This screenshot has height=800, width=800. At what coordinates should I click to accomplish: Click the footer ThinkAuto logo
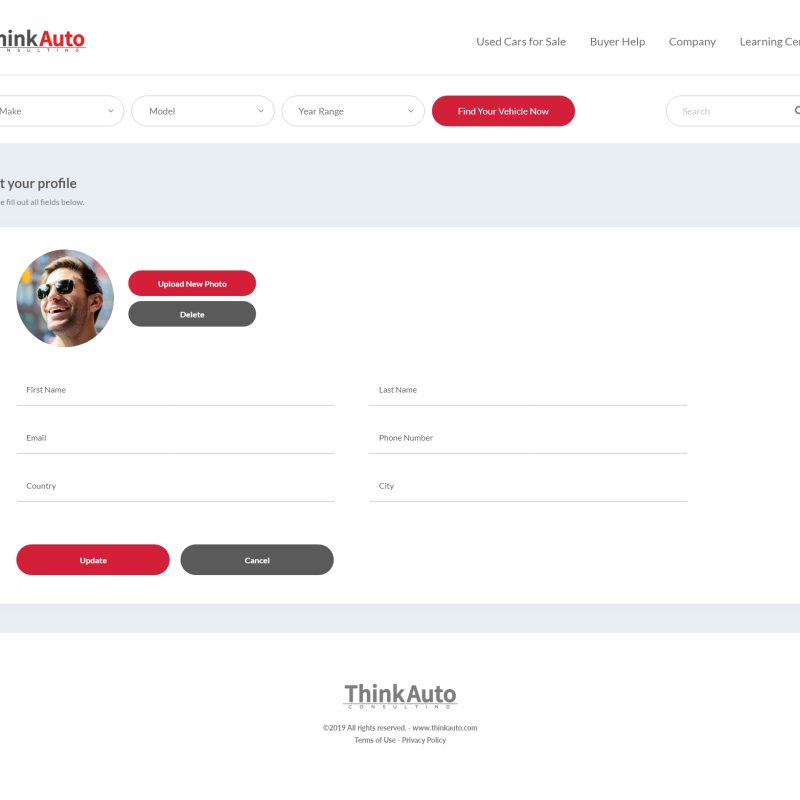400,696
